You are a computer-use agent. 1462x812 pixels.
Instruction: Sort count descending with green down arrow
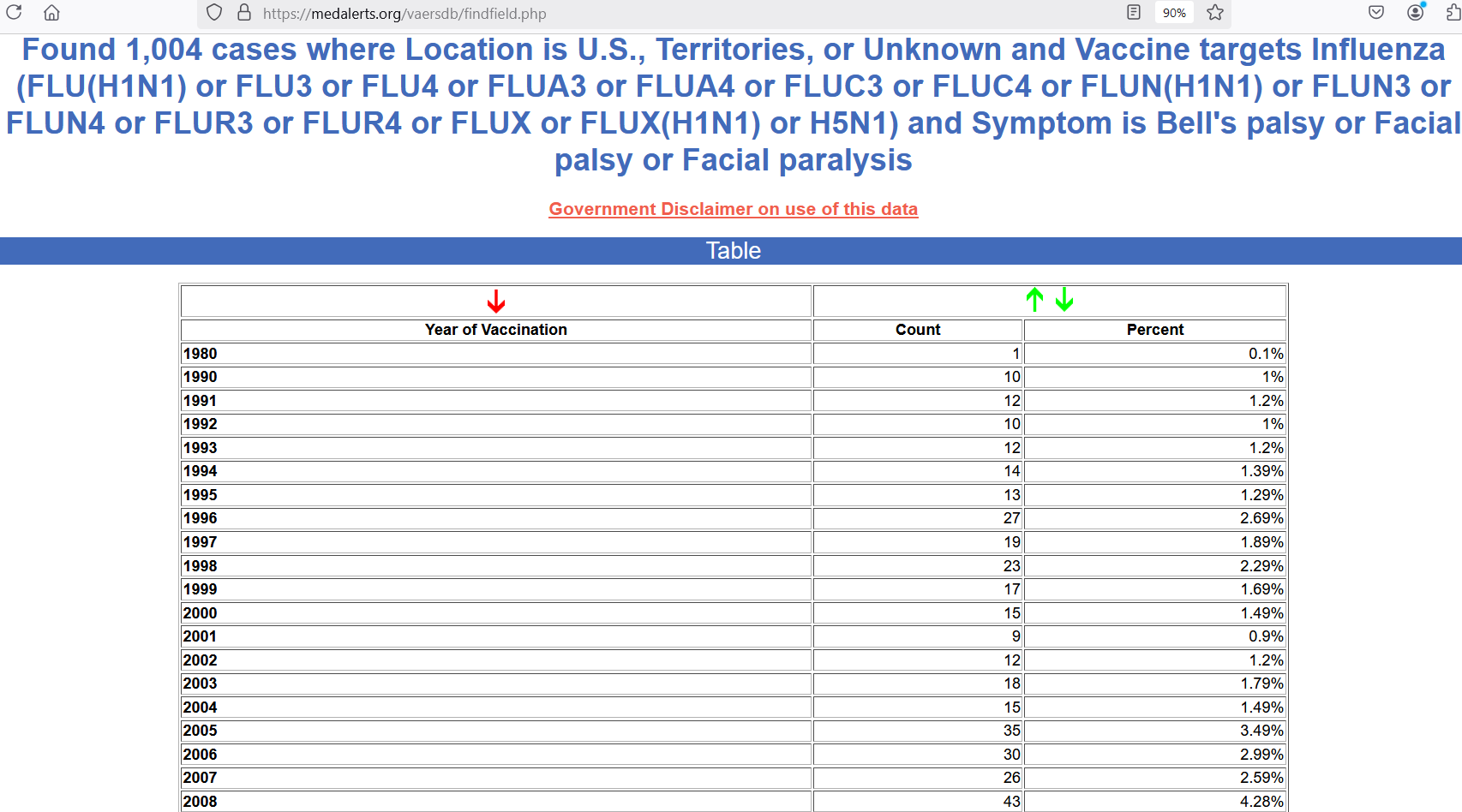coord(1064,300)
